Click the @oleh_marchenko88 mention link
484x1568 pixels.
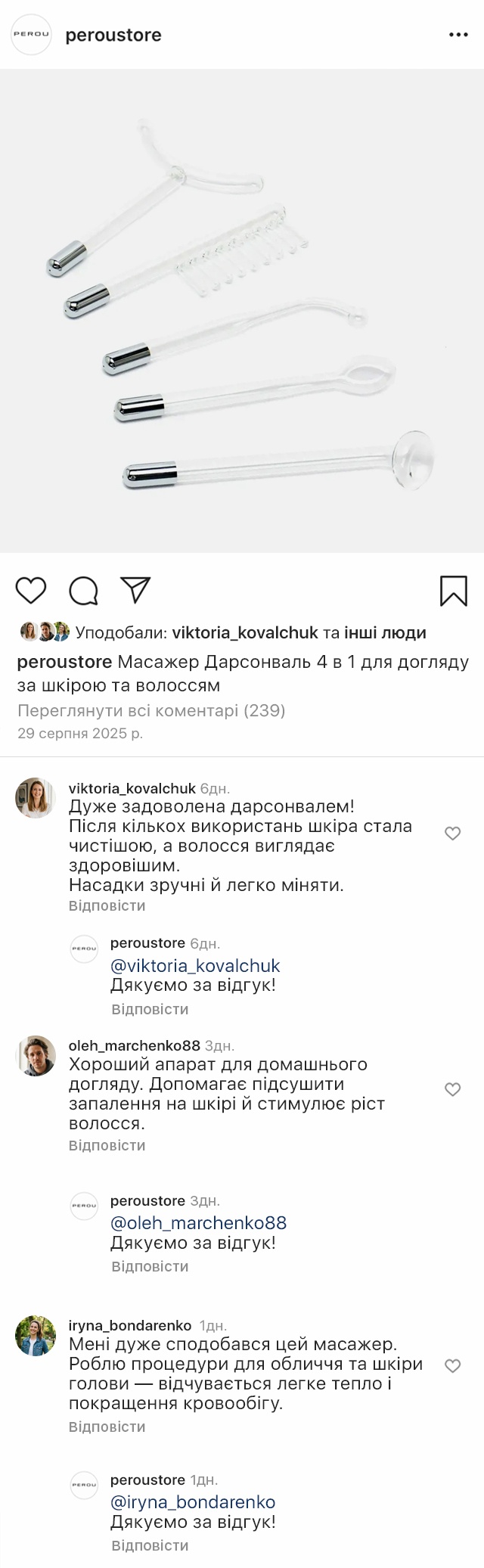(198, 1222)
